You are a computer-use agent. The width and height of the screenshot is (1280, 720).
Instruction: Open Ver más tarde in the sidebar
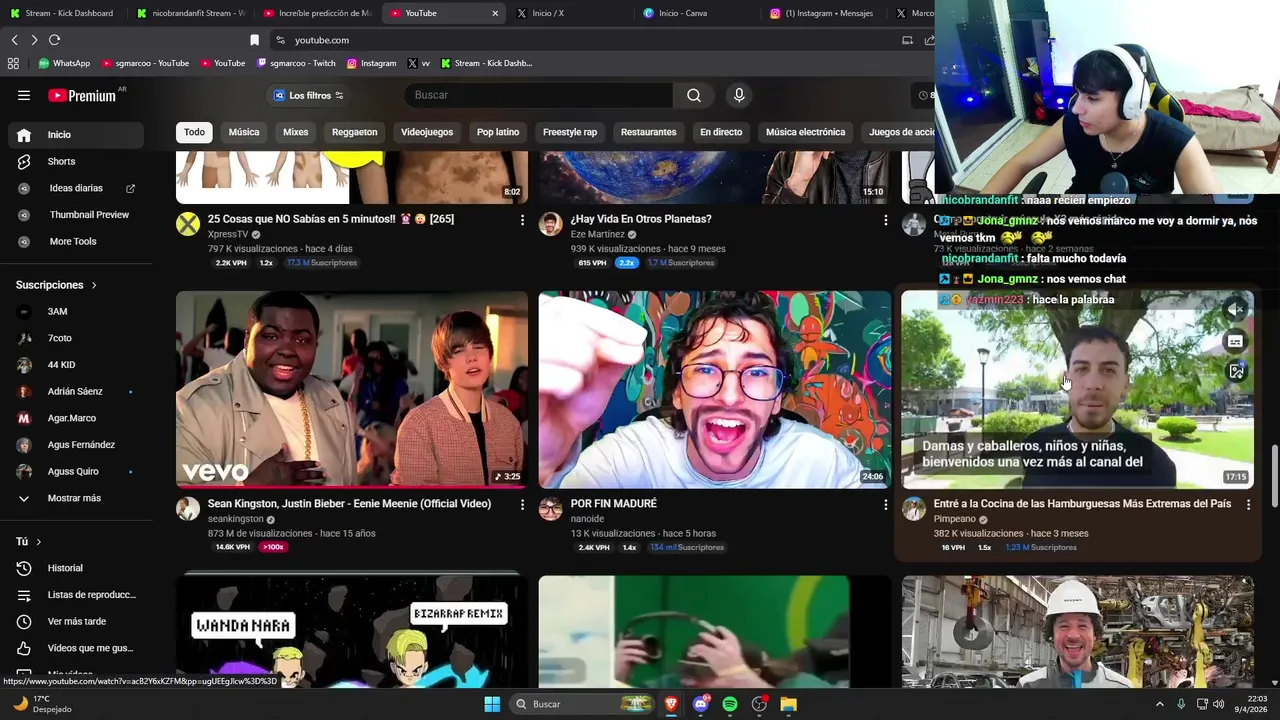[x=76, y=621]
